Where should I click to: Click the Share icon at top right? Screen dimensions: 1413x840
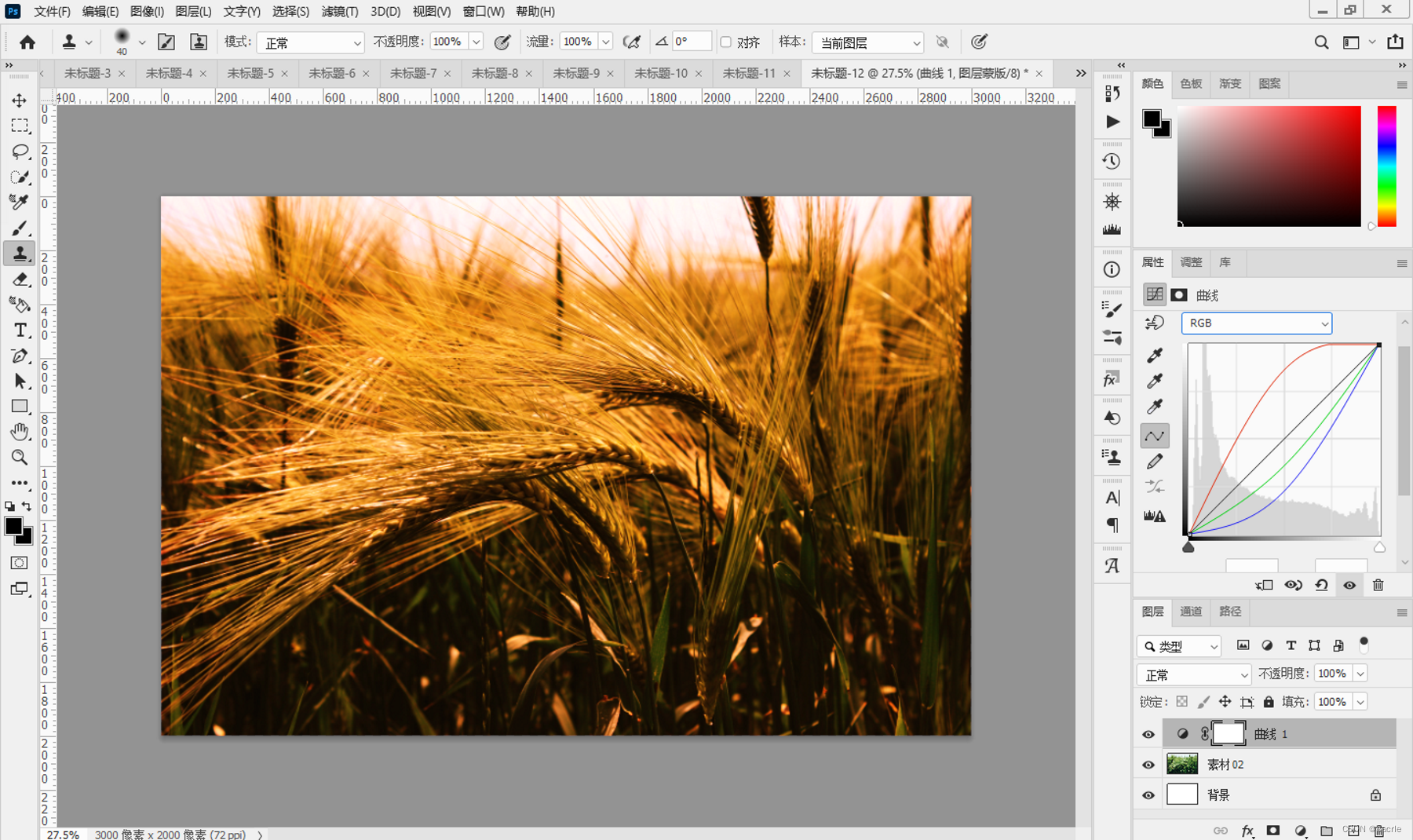point(1395,42)
